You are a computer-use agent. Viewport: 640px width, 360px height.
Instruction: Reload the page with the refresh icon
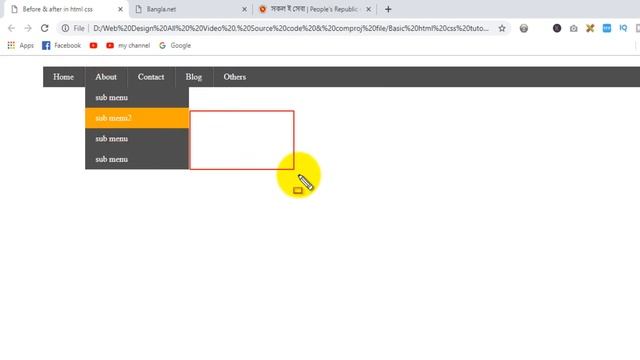[x=44, y=28]
